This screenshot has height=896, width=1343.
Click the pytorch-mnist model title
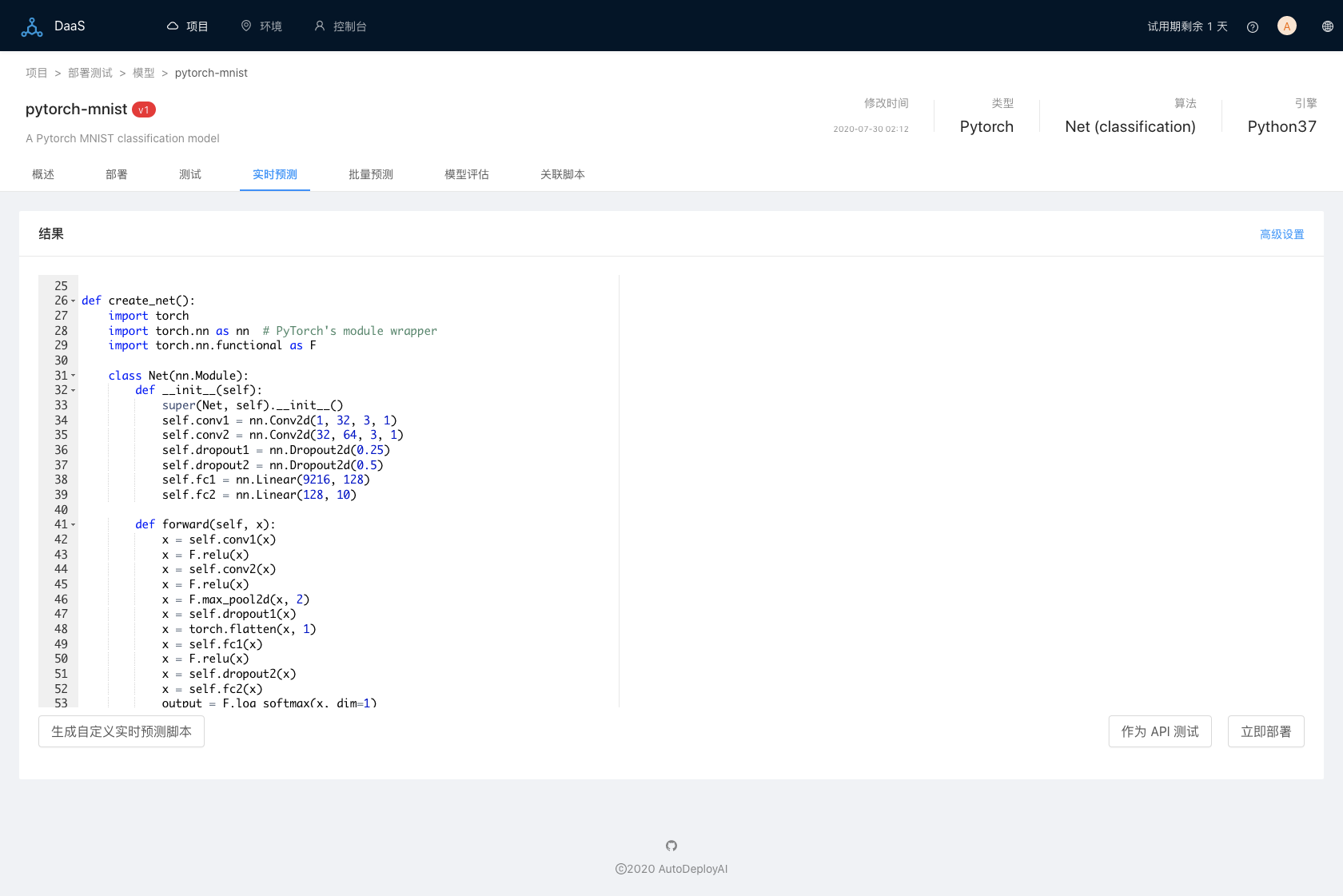(x=76, y=109)
